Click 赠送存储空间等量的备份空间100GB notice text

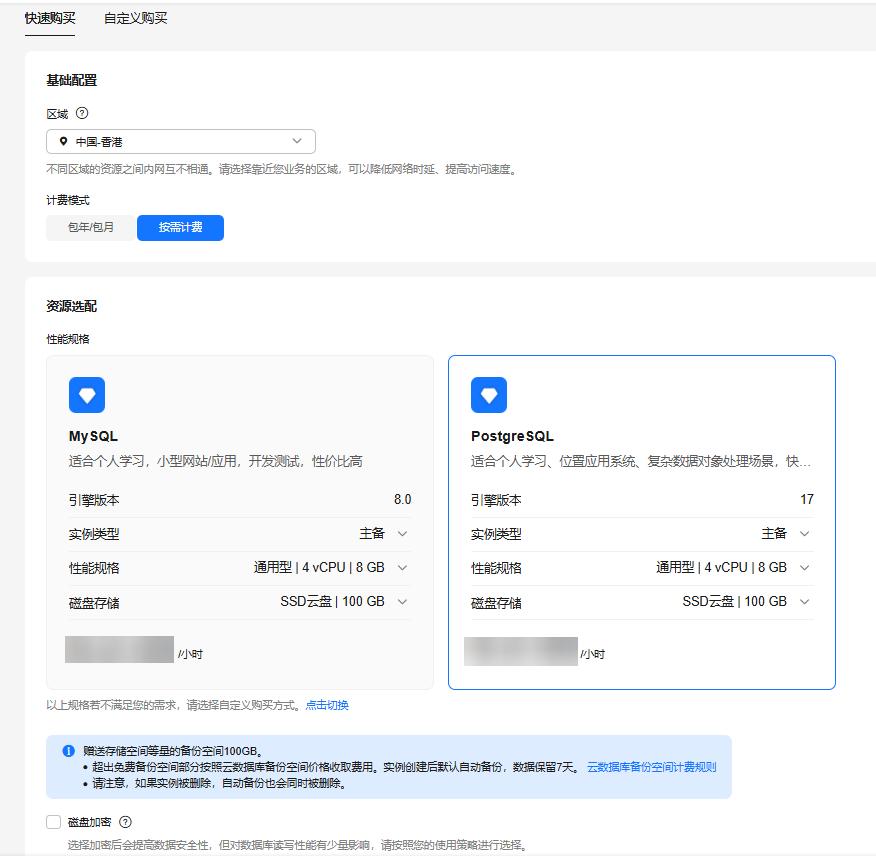[173, 751]
